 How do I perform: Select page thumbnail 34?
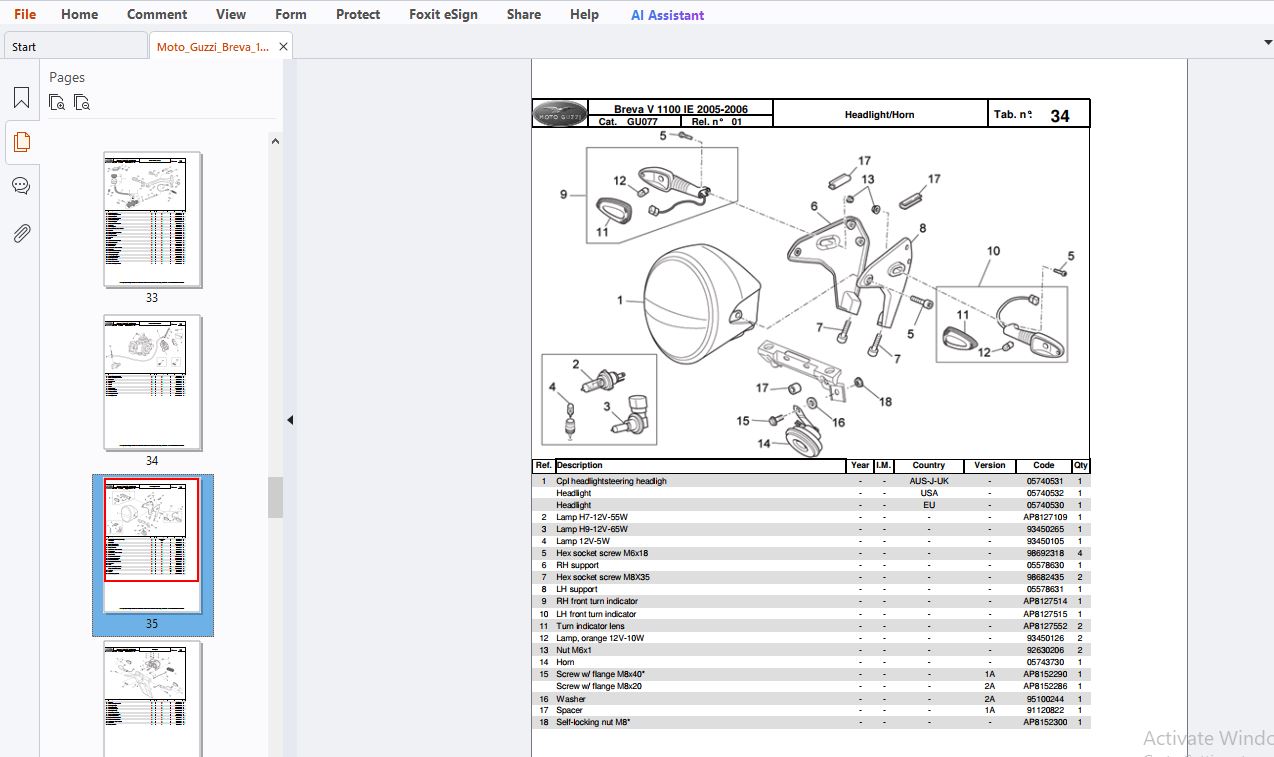[x=152, y=382]
